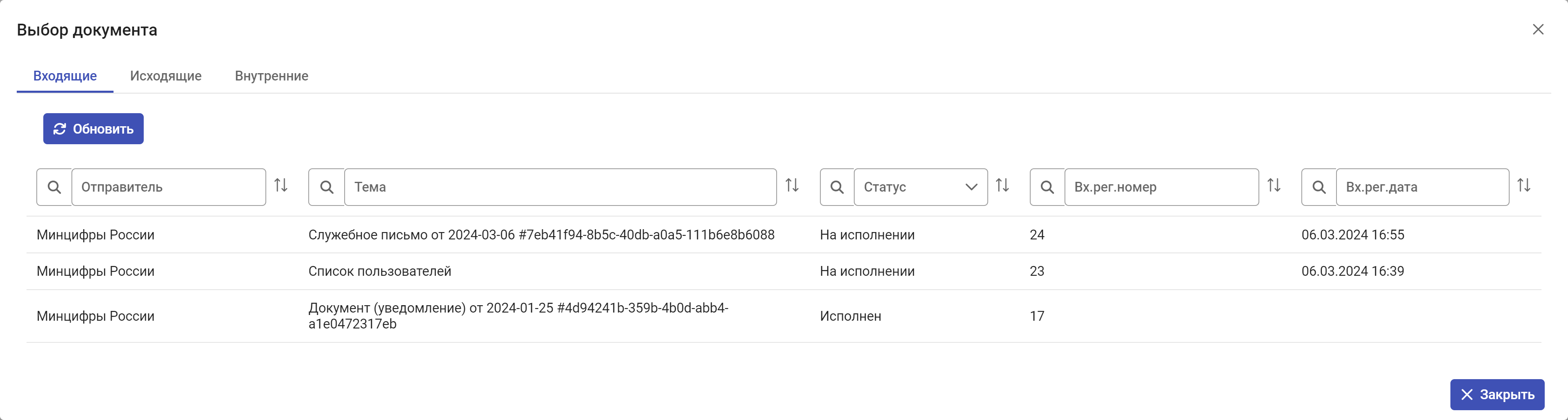Focus the Тема filter input

561,187
